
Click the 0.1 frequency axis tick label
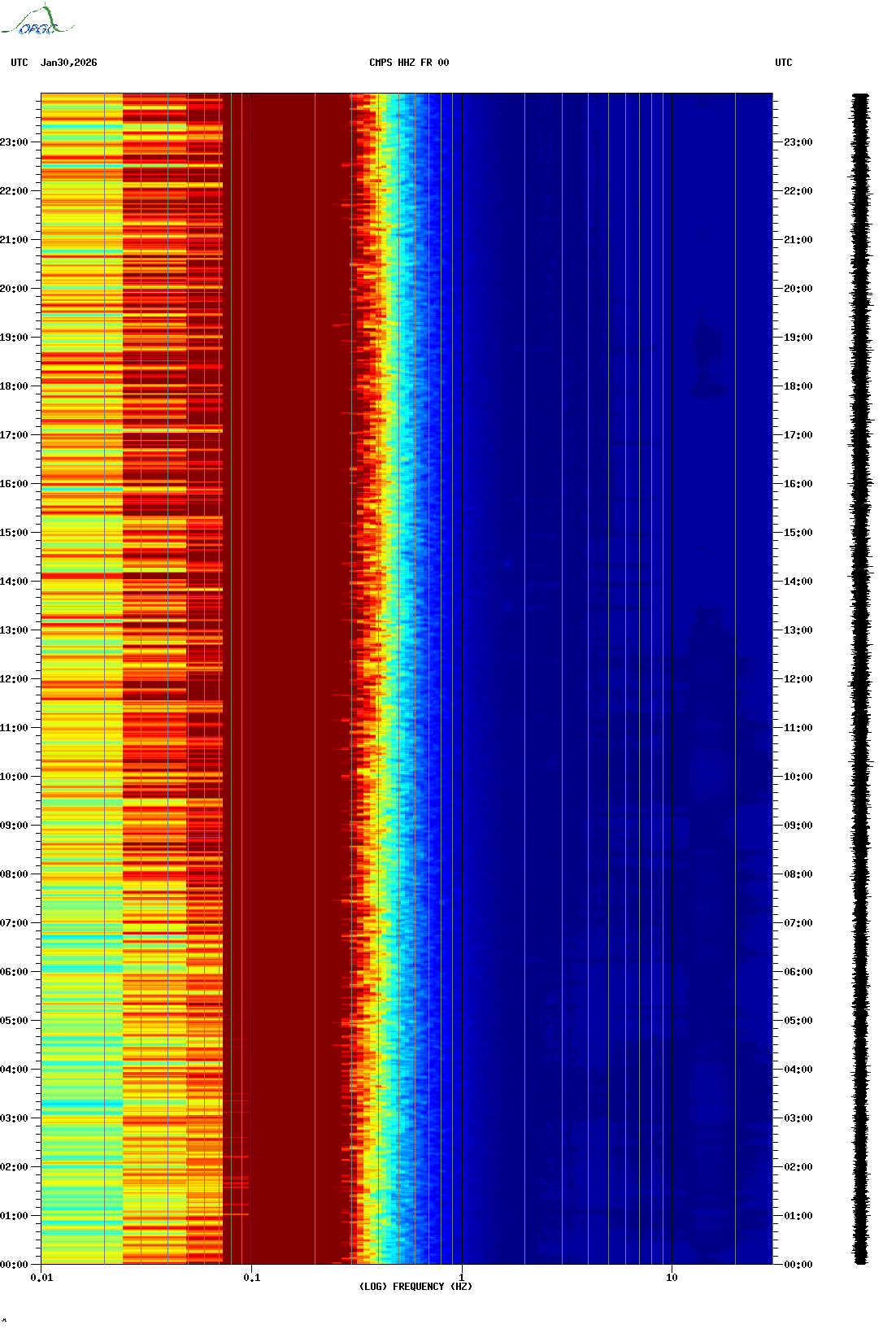coord(252,1277)
